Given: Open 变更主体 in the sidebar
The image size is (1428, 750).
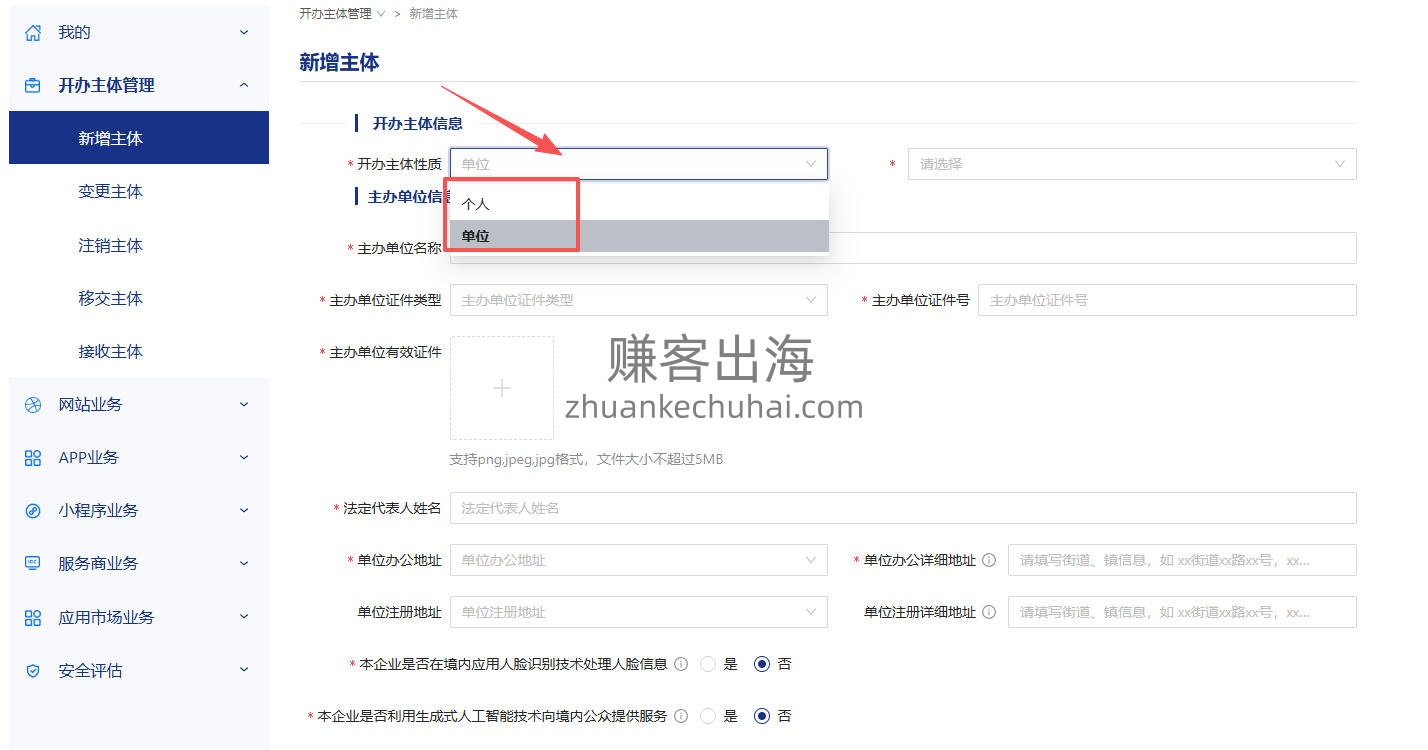Looking at the screenshot, I should point(110,192).
